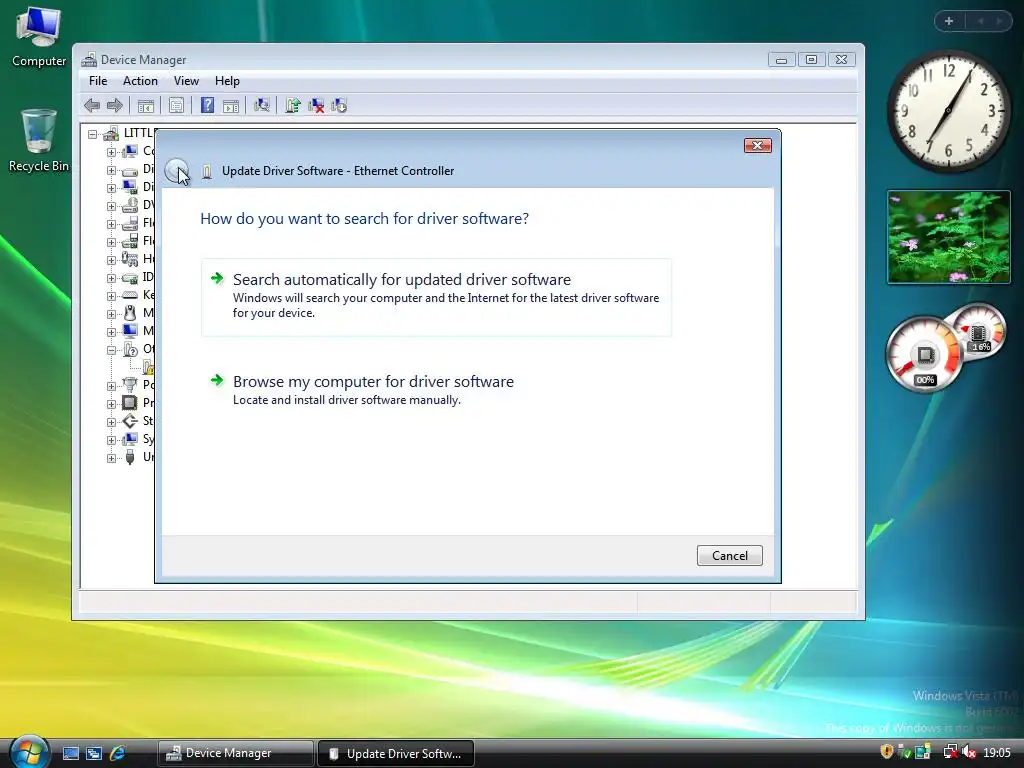Click Show Desktop quick launch icon

coord(71,753)
